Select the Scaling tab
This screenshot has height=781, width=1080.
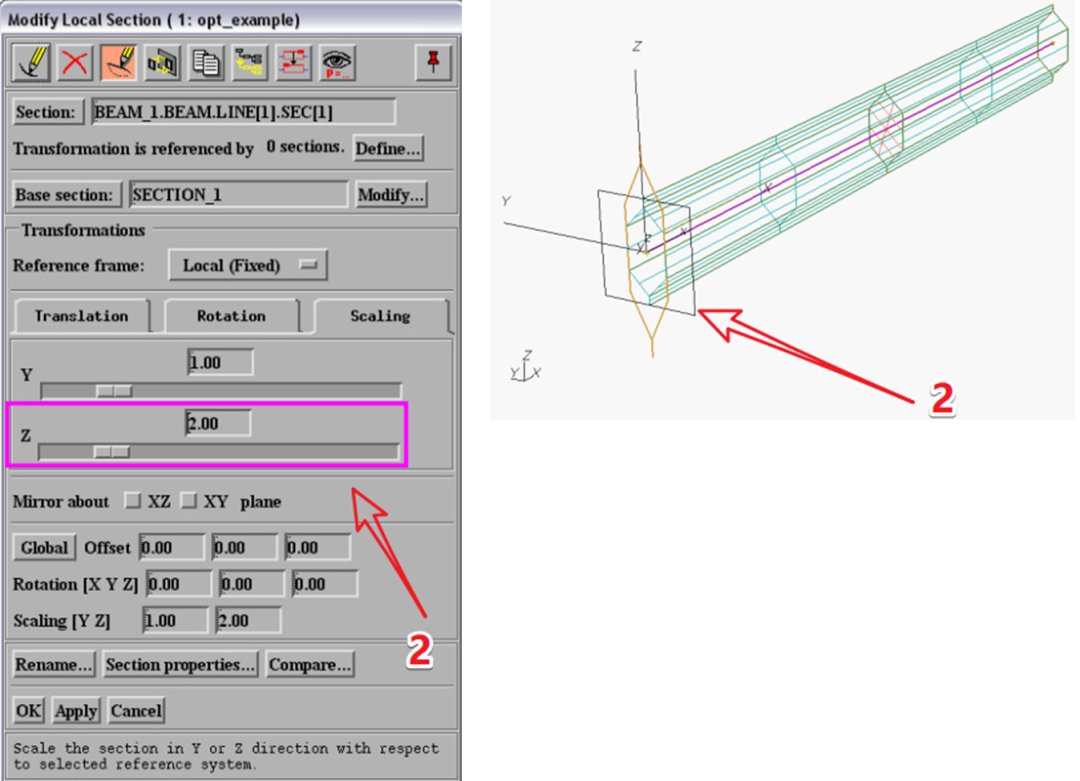tap(380, 316)
